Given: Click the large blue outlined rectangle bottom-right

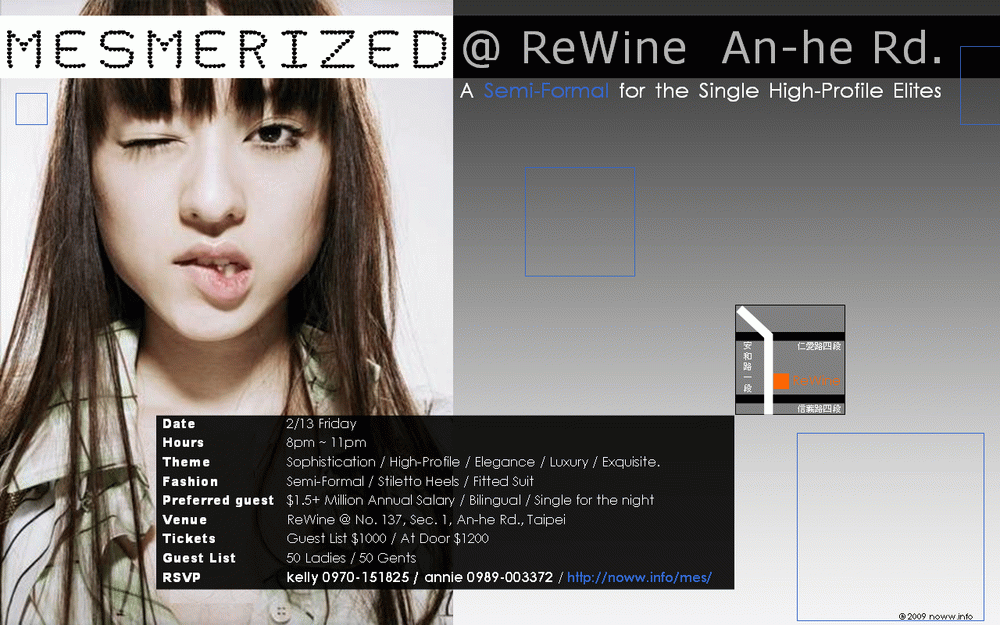Looking at the screenshot, I should coord(890,526).
